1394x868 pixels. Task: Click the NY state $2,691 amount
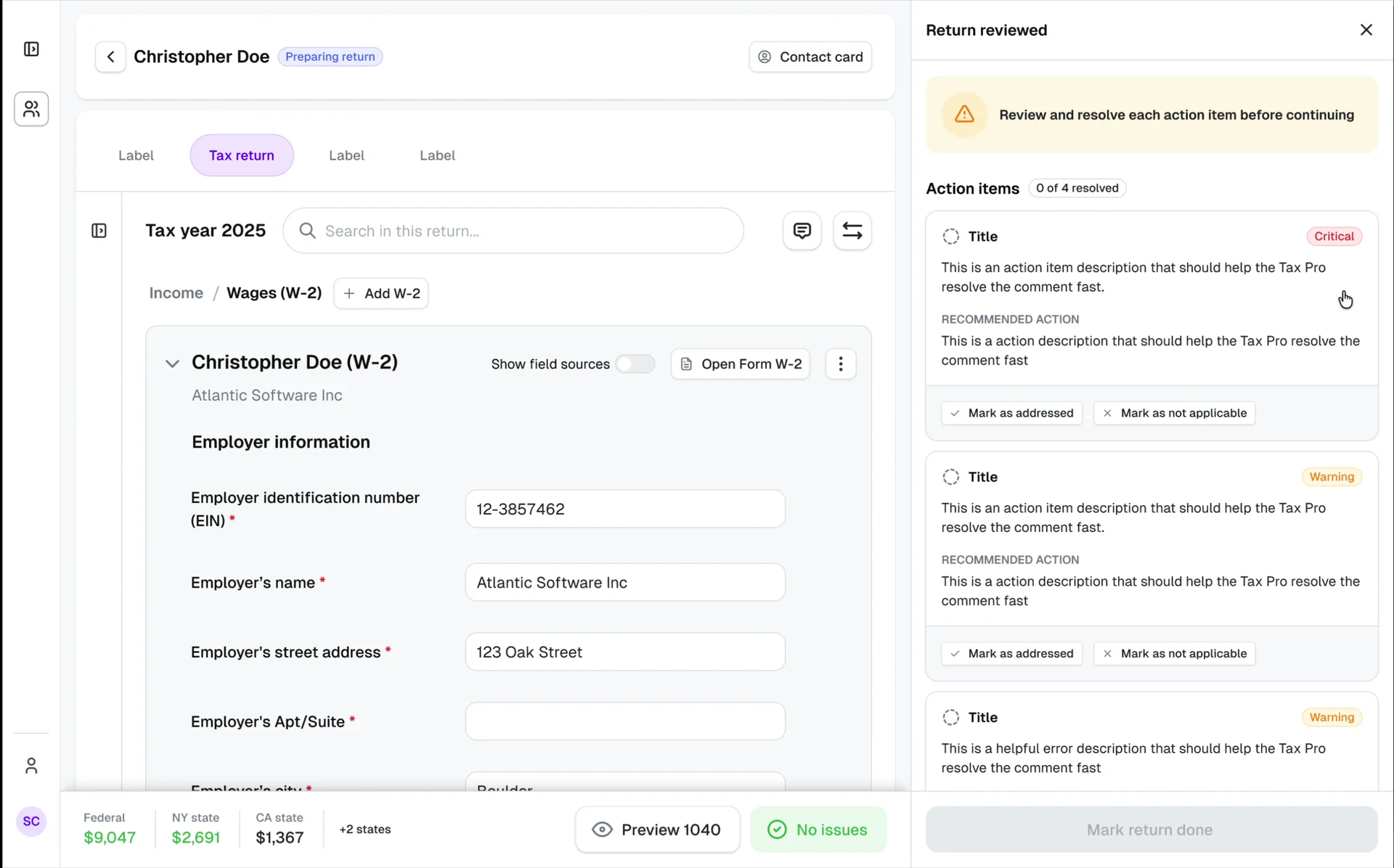196,838
